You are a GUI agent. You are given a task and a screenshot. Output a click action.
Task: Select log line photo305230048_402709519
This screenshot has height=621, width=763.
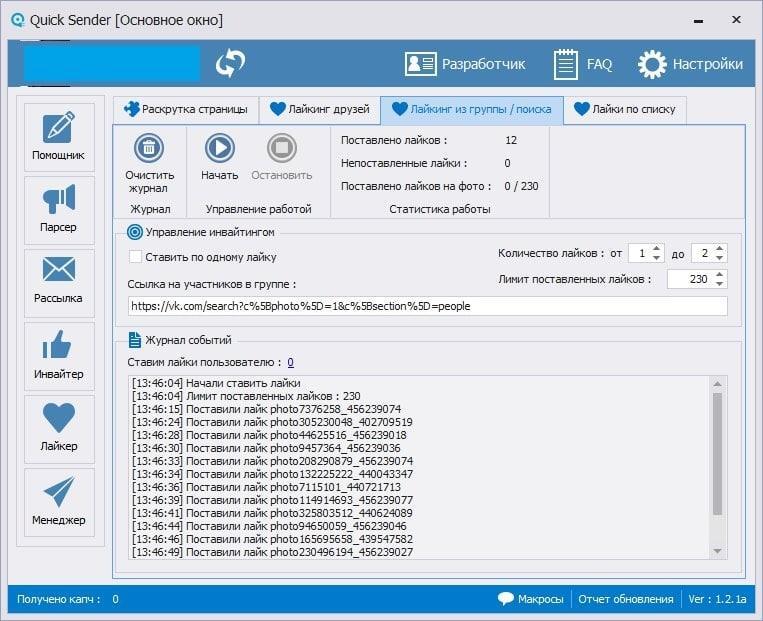click(272, 422)
